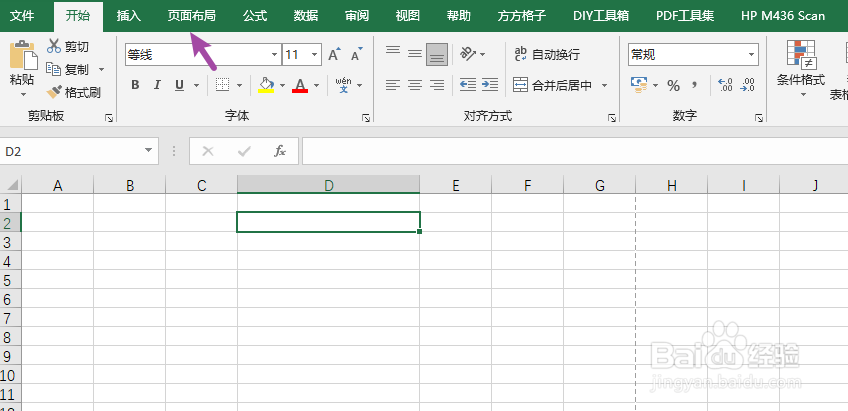
Task: Decrease indent
Action: (x=468, y=84)
